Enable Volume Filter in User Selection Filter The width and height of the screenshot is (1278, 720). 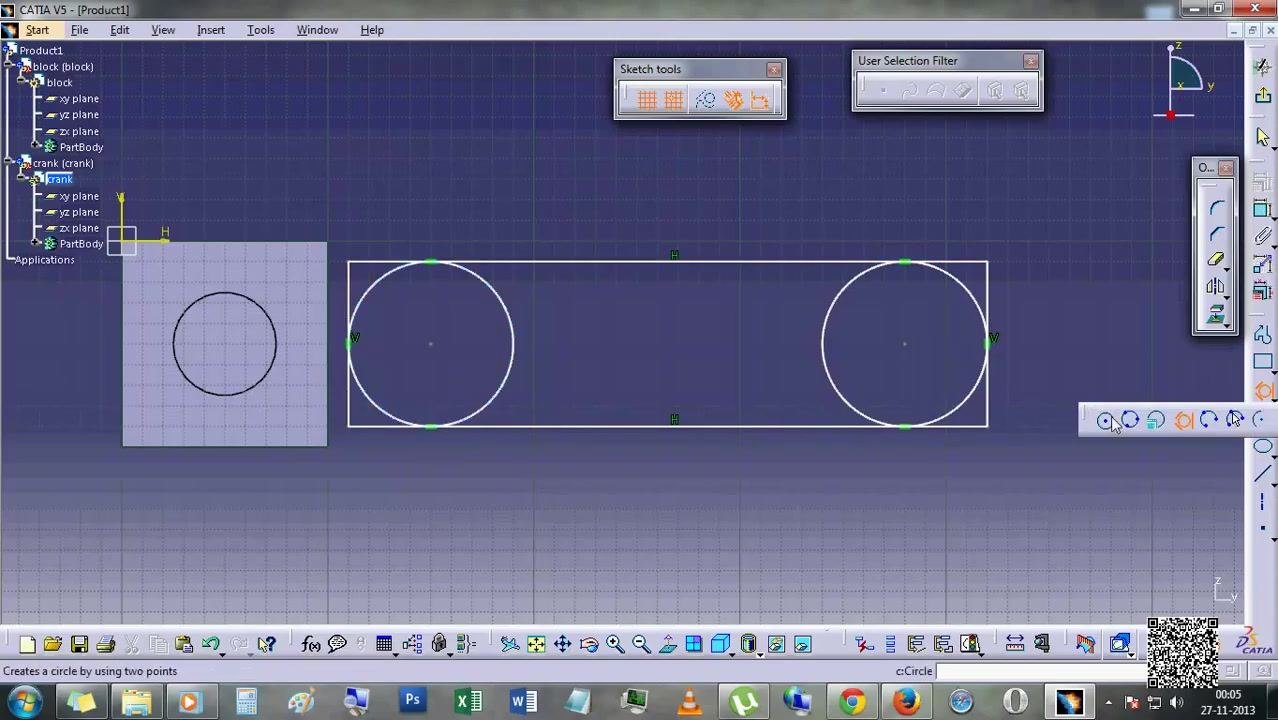point(962,92)
